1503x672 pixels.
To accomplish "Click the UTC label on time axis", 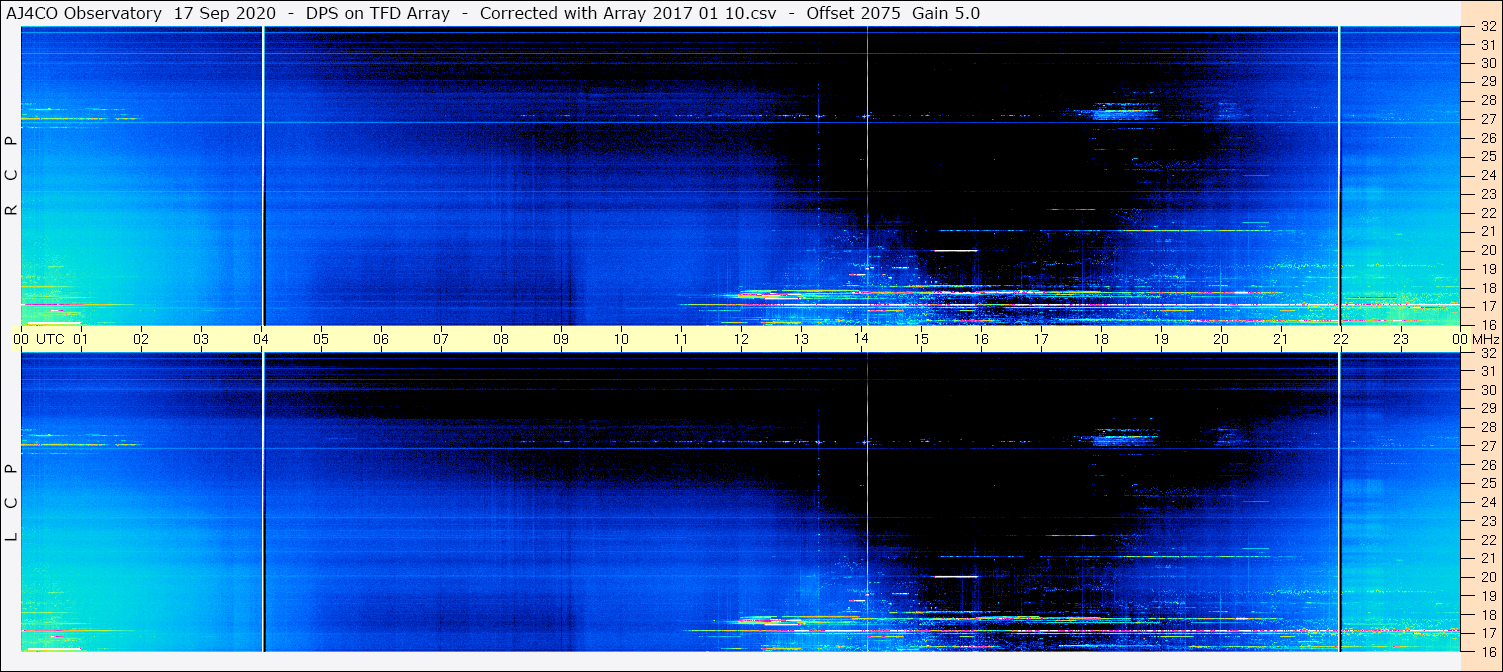I will click(50, 339).
